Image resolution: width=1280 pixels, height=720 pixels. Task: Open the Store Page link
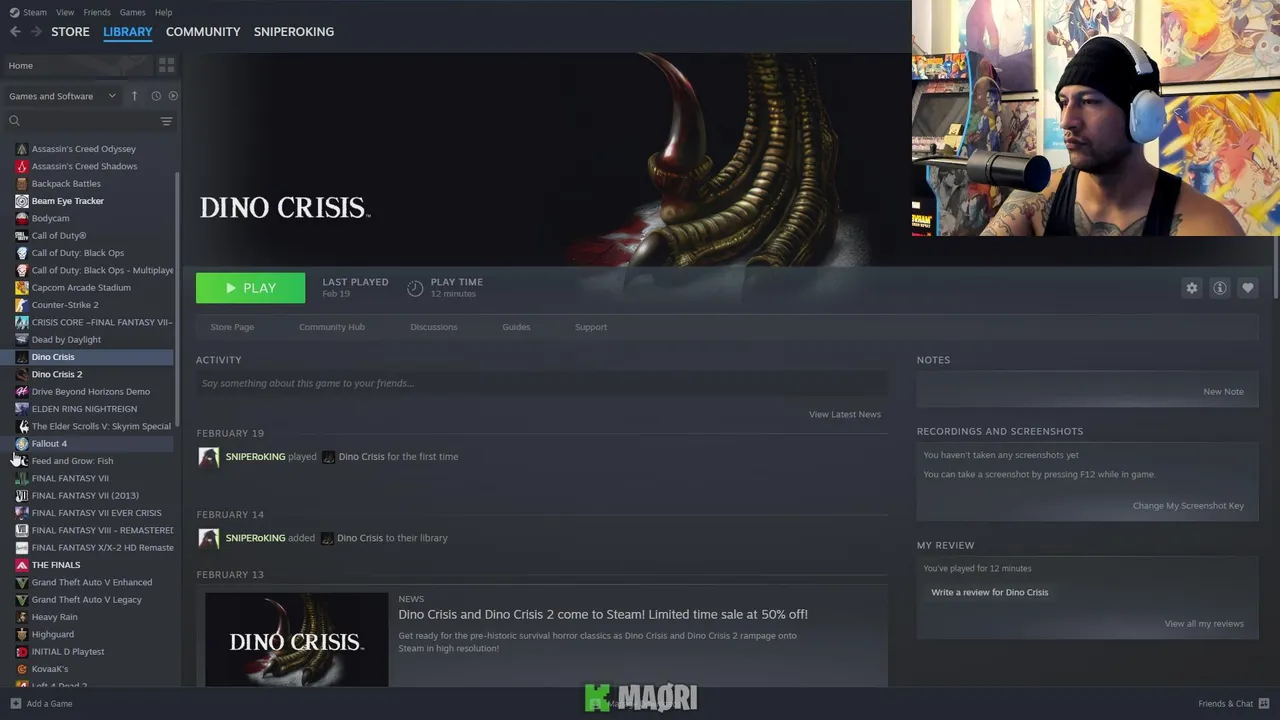point(232,327)
